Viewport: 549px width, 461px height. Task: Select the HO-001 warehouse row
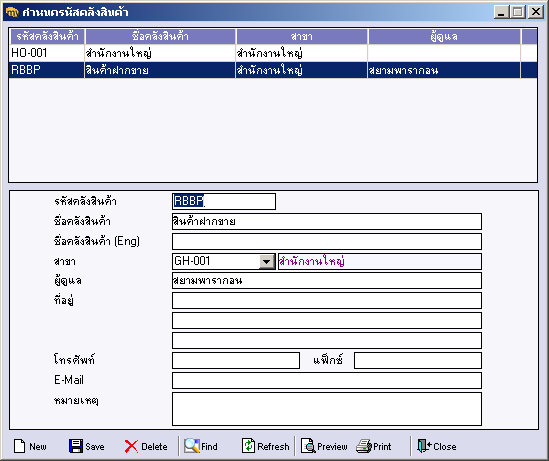(273, 53)
